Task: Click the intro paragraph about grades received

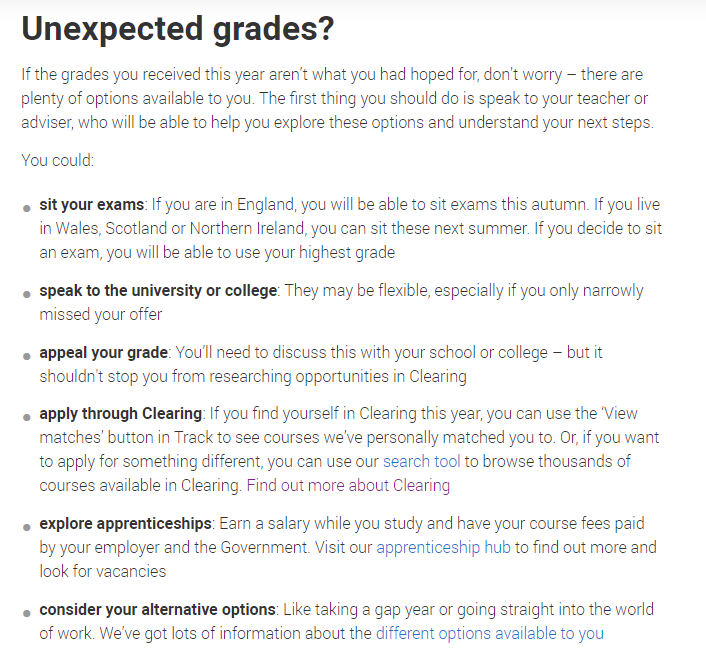Action: pyautogui.click(x=337, y=99)
